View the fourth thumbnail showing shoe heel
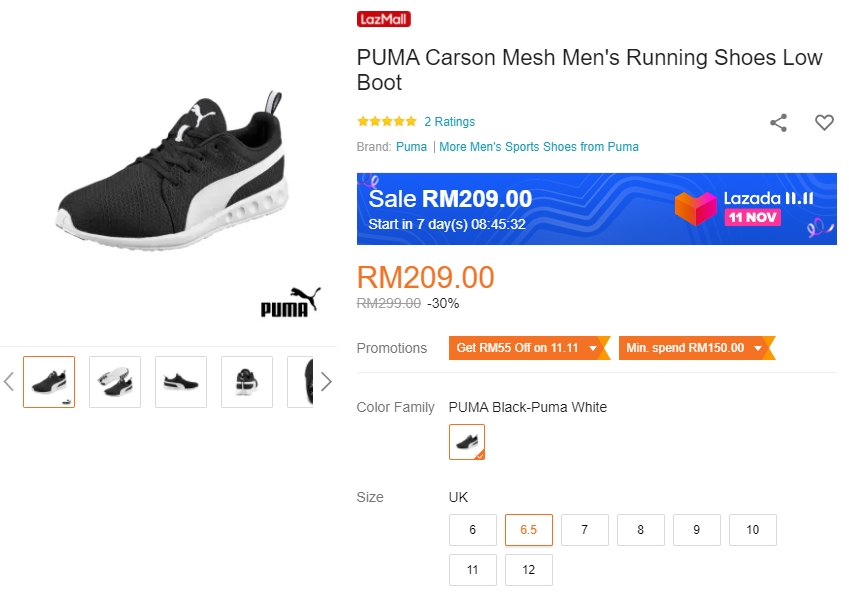The height and width of the screenshot is (594, 849). point(247,382)
